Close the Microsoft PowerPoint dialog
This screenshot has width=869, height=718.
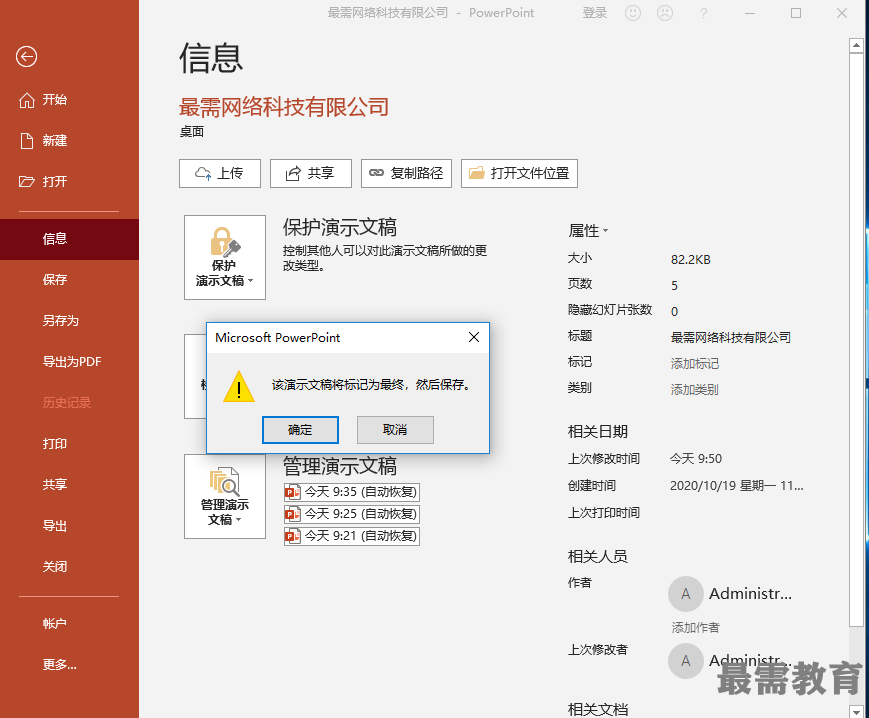pos(474,337)
